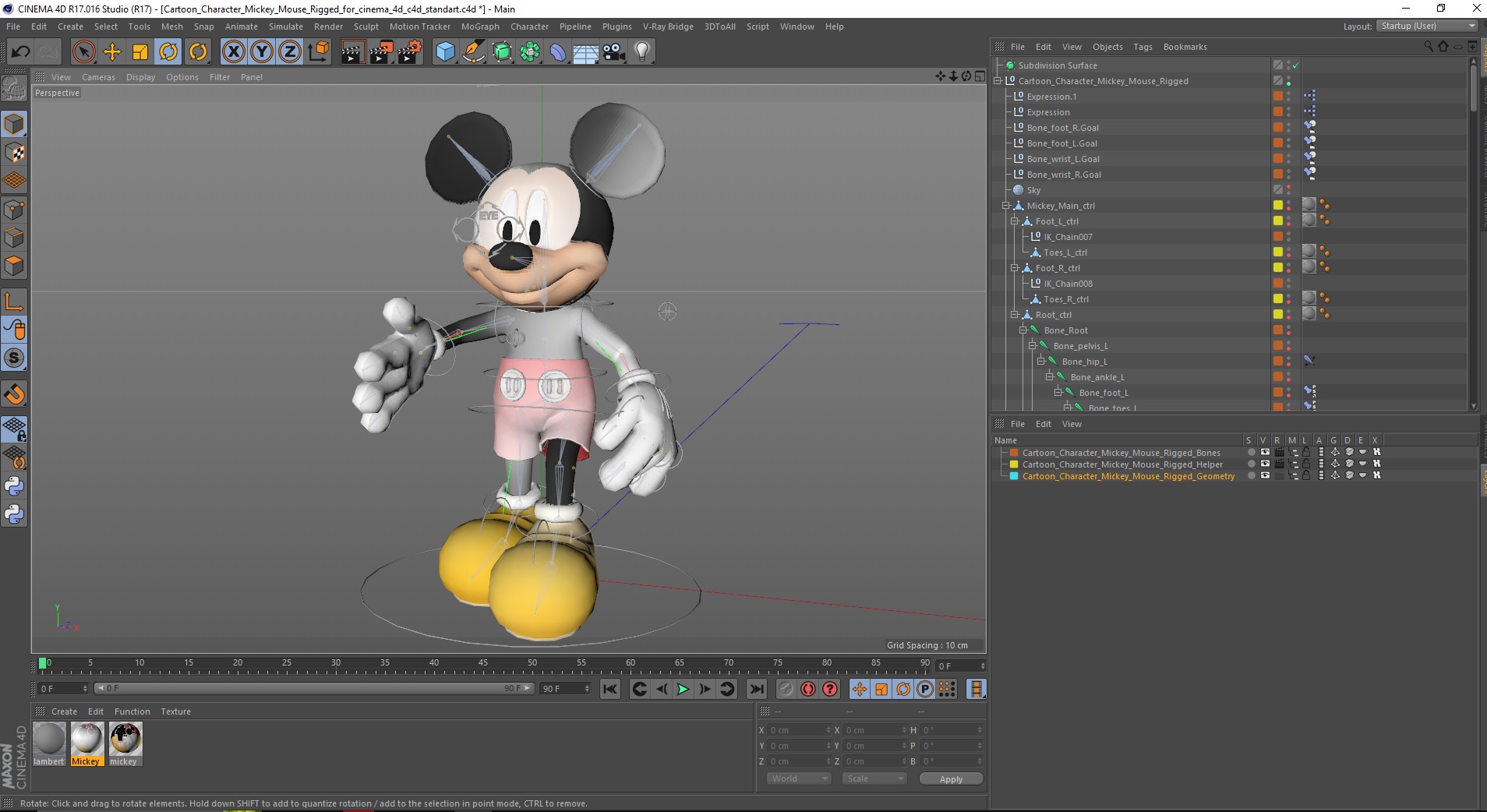Collapse the Root_ctrl node
Screen dimensions: 1487x812
(x=1015, y=315)
